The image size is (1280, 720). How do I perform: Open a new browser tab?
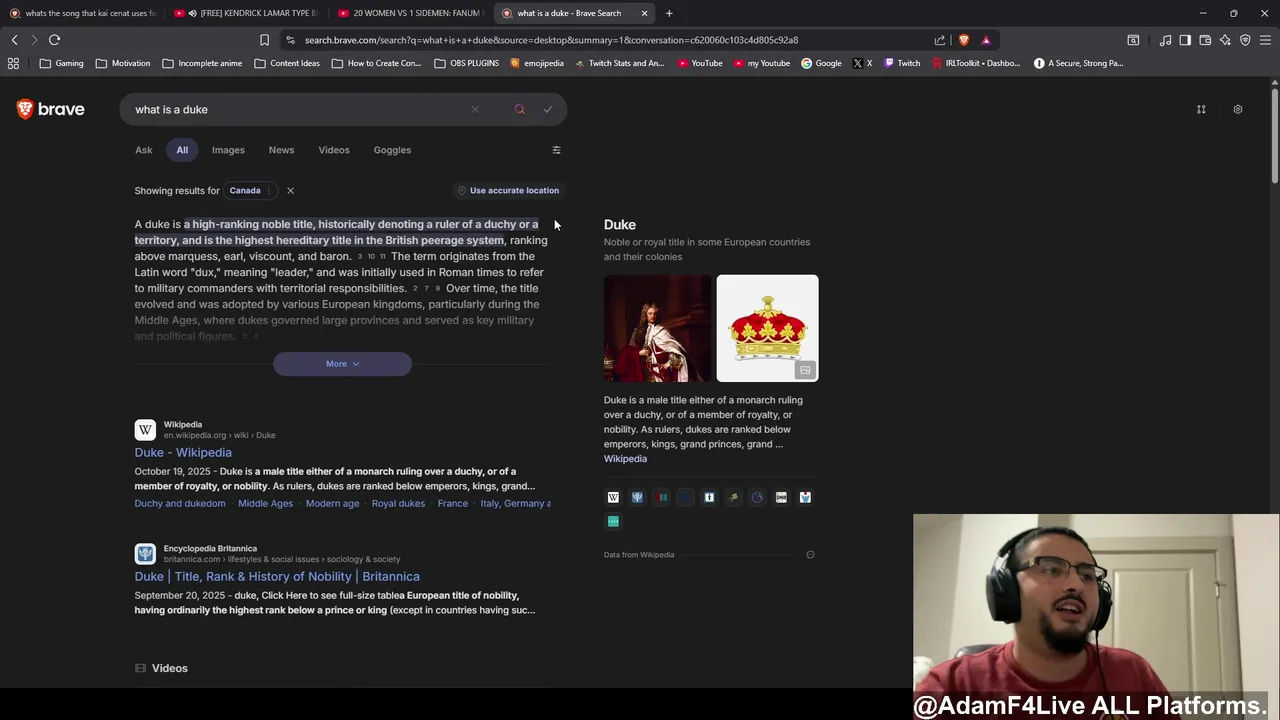669,13
